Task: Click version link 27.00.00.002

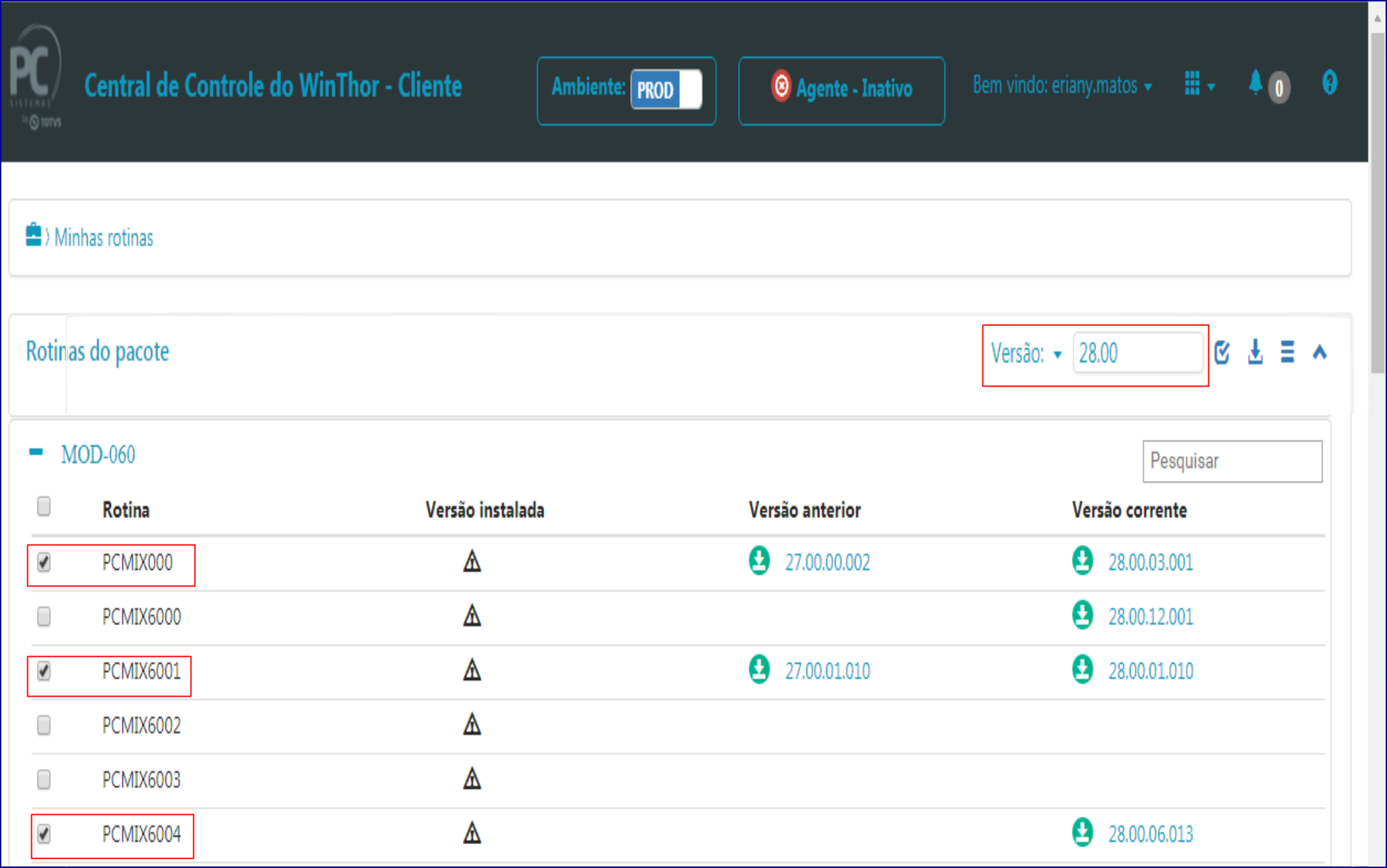Action: click(x=828, y=563)
